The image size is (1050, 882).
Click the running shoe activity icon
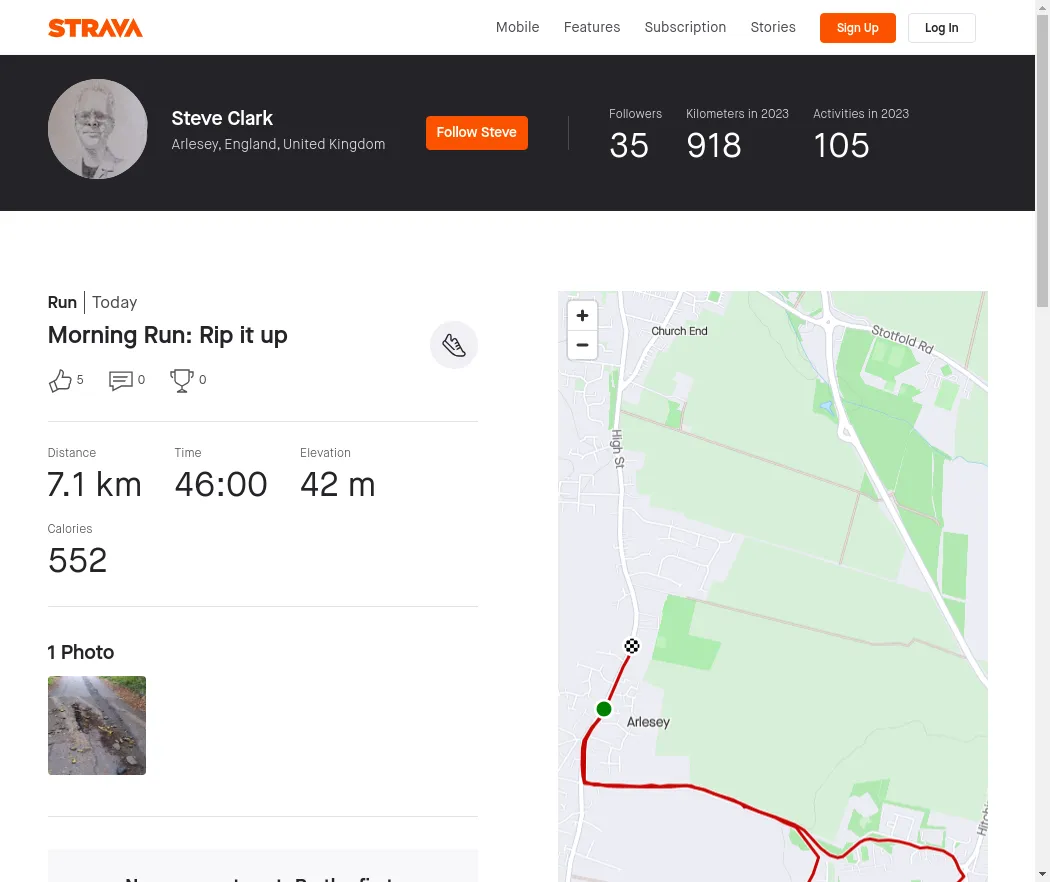454,345
